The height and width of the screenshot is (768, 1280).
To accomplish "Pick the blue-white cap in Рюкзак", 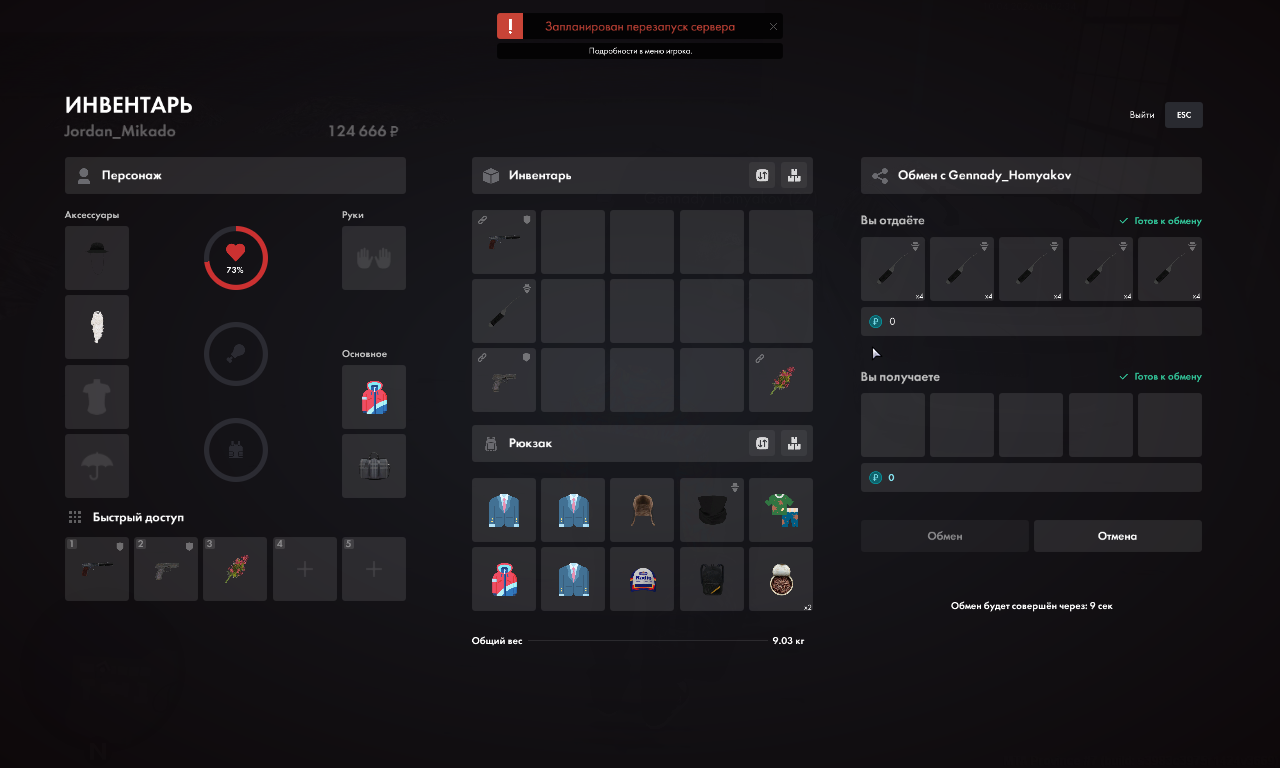I will pos(642,579).
